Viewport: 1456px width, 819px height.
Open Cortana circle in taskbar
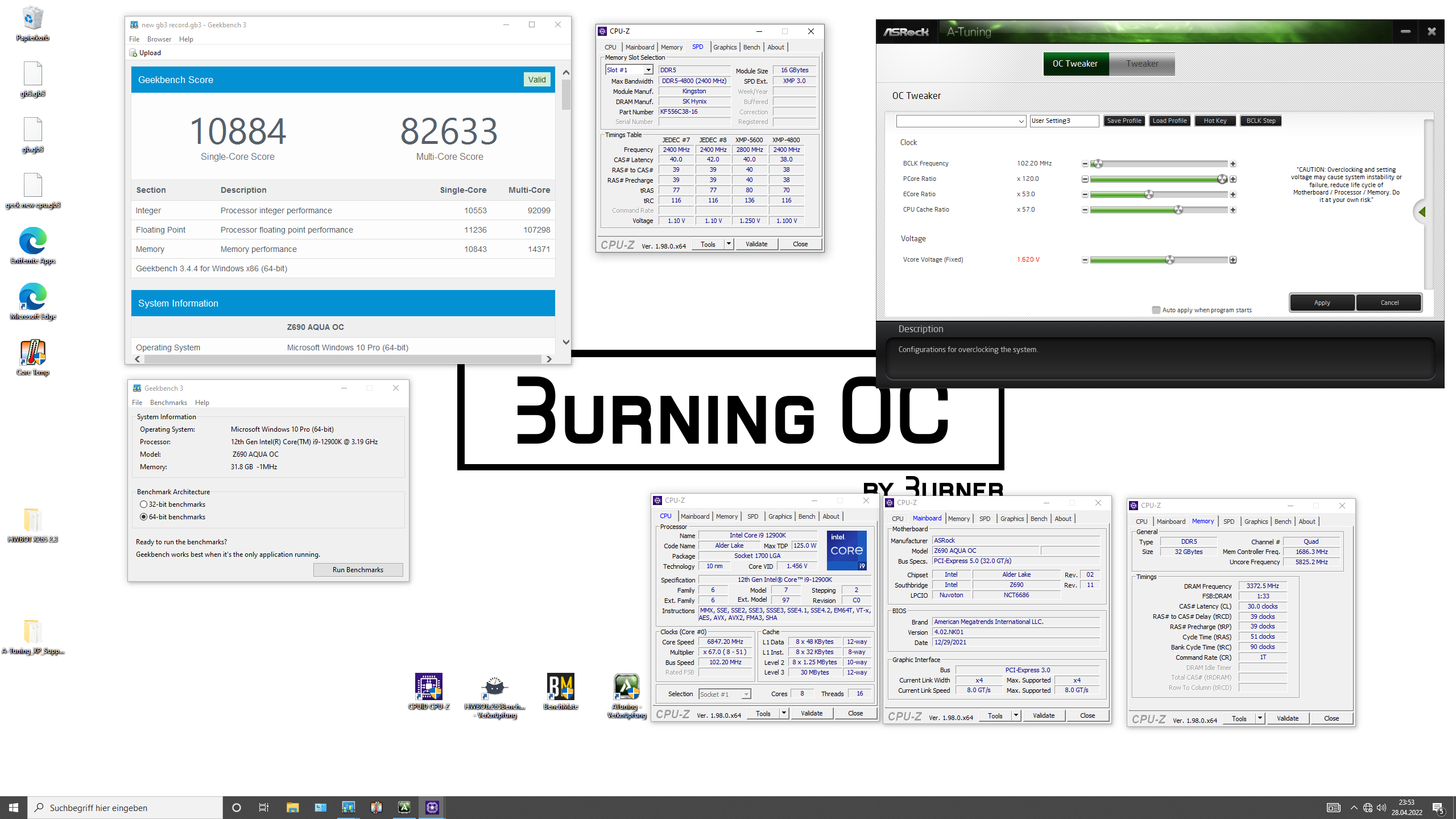click(x=237, y=808)
